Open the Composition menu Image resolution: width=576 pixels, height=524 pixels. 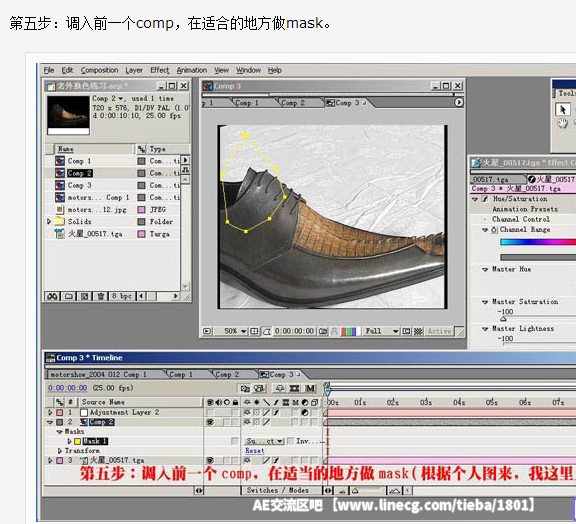[x=99, y=70]
